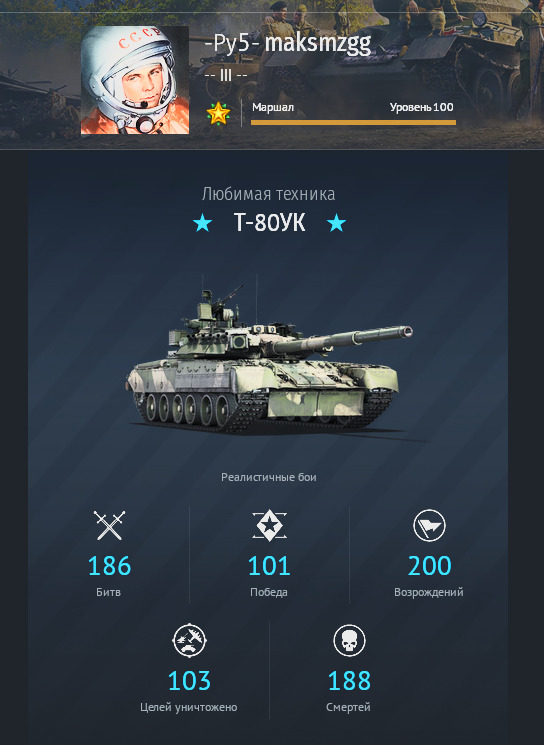Click the gold star rank badge
The image size is (544, 745).
pos(219,114)
